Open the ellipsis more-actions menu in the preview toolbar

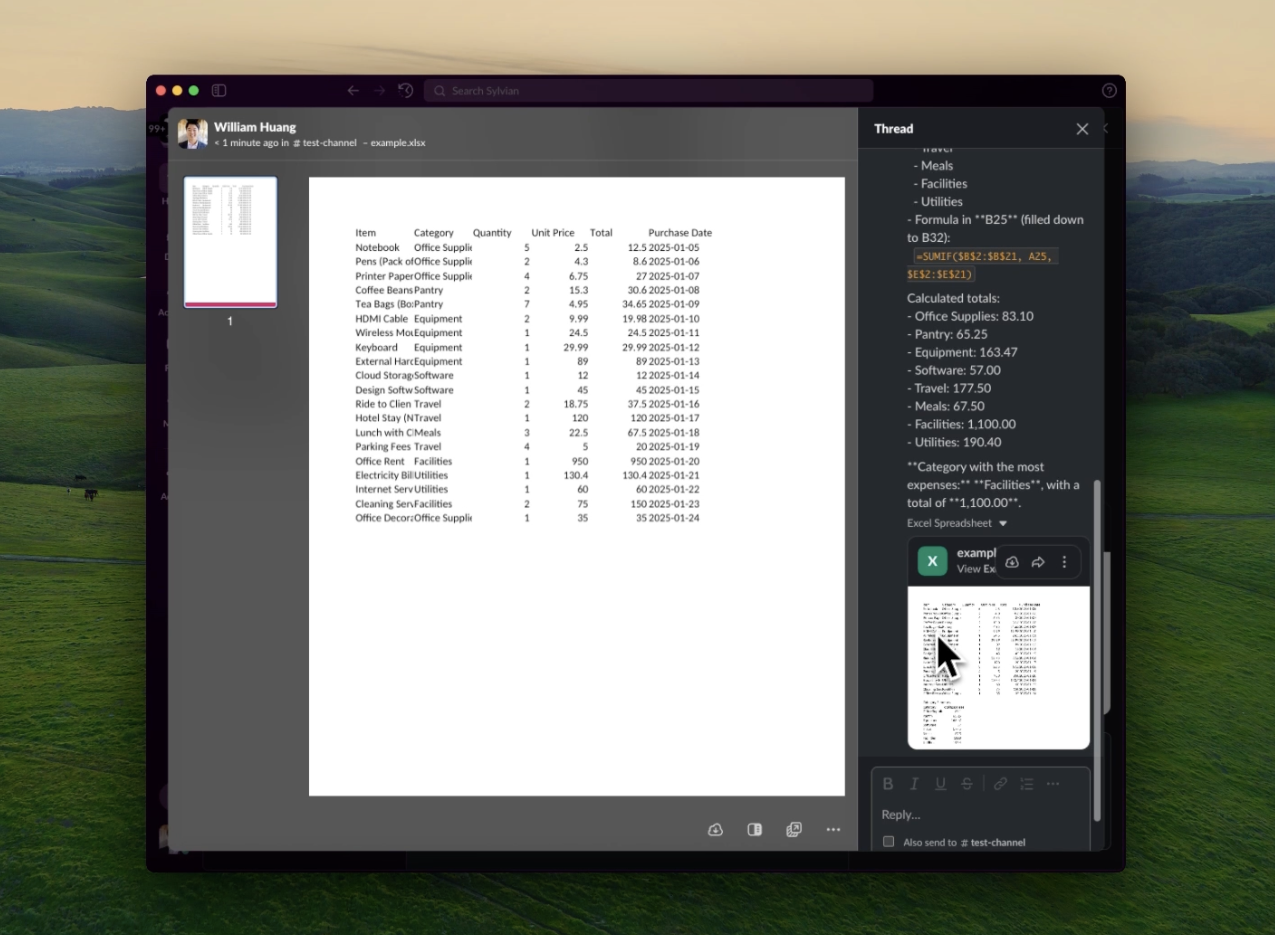[833, 829]
